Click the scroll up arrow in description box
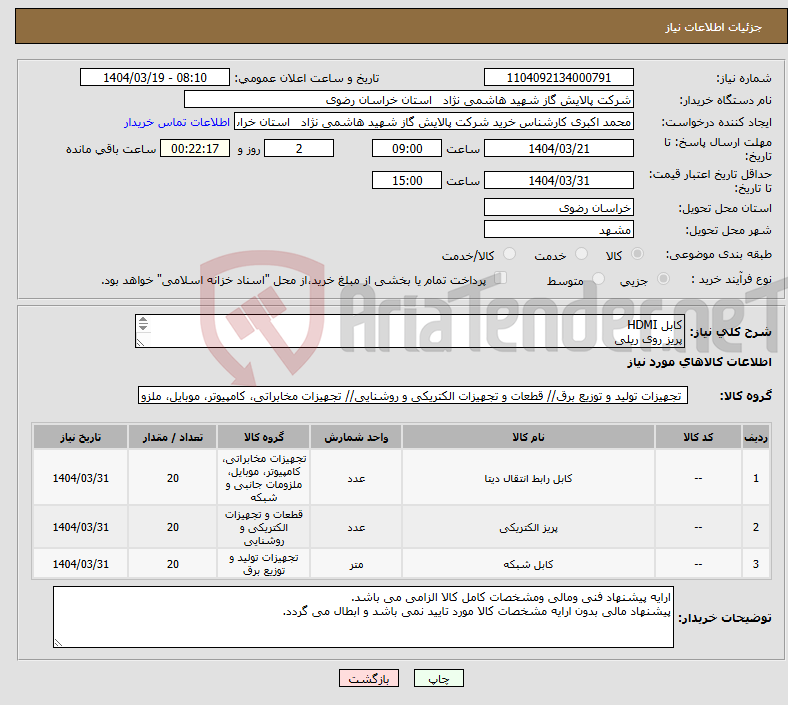Image resolution: width=788 pixels, height=705 pixels. (143, 320)
